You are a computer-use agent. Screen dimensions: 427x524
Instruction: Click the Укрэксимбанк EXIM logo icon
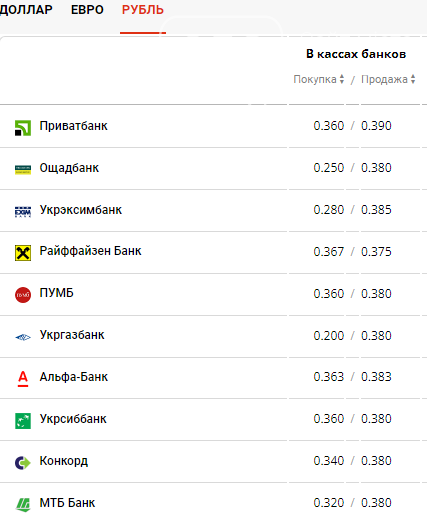click(23, 212)
